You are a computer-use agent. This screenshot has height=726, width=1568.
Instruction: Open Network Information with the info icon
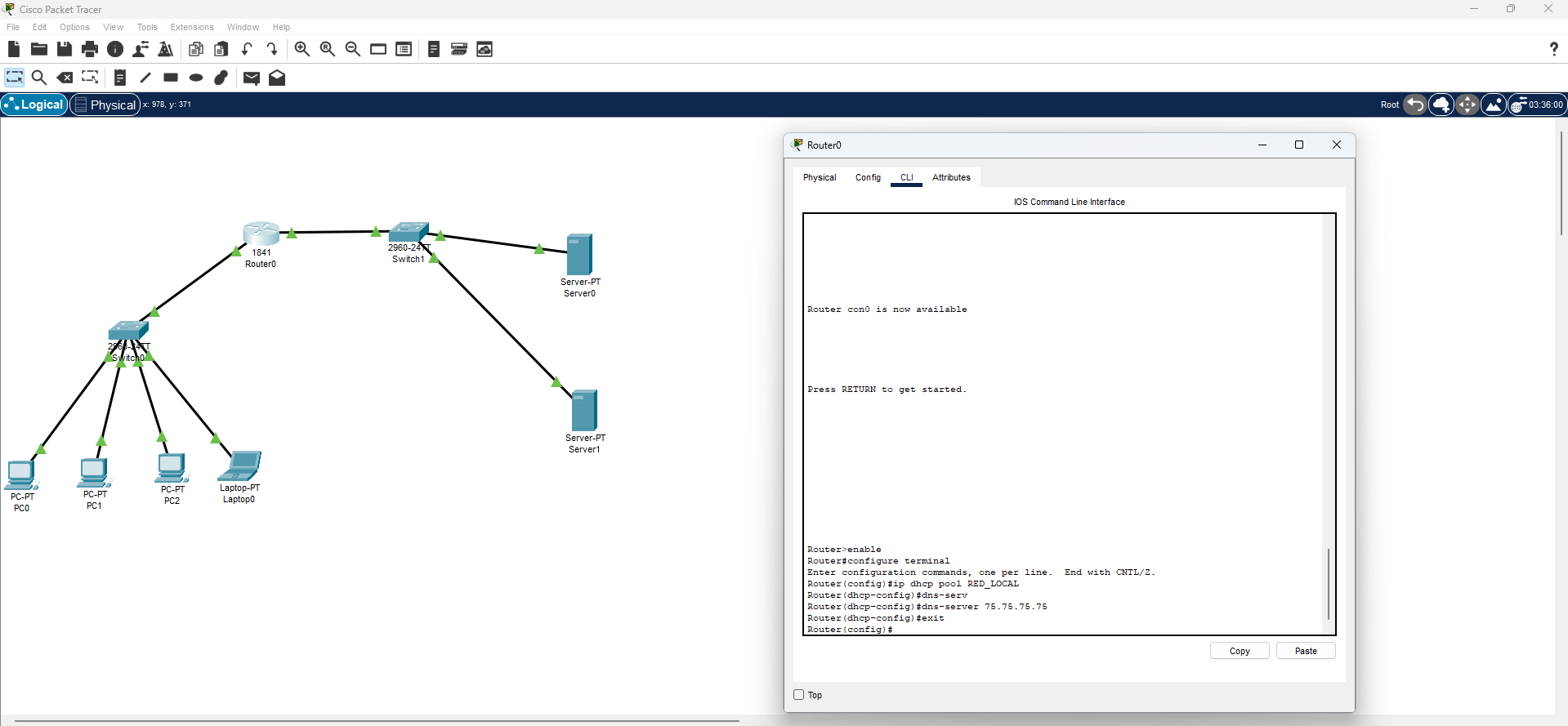115,49
